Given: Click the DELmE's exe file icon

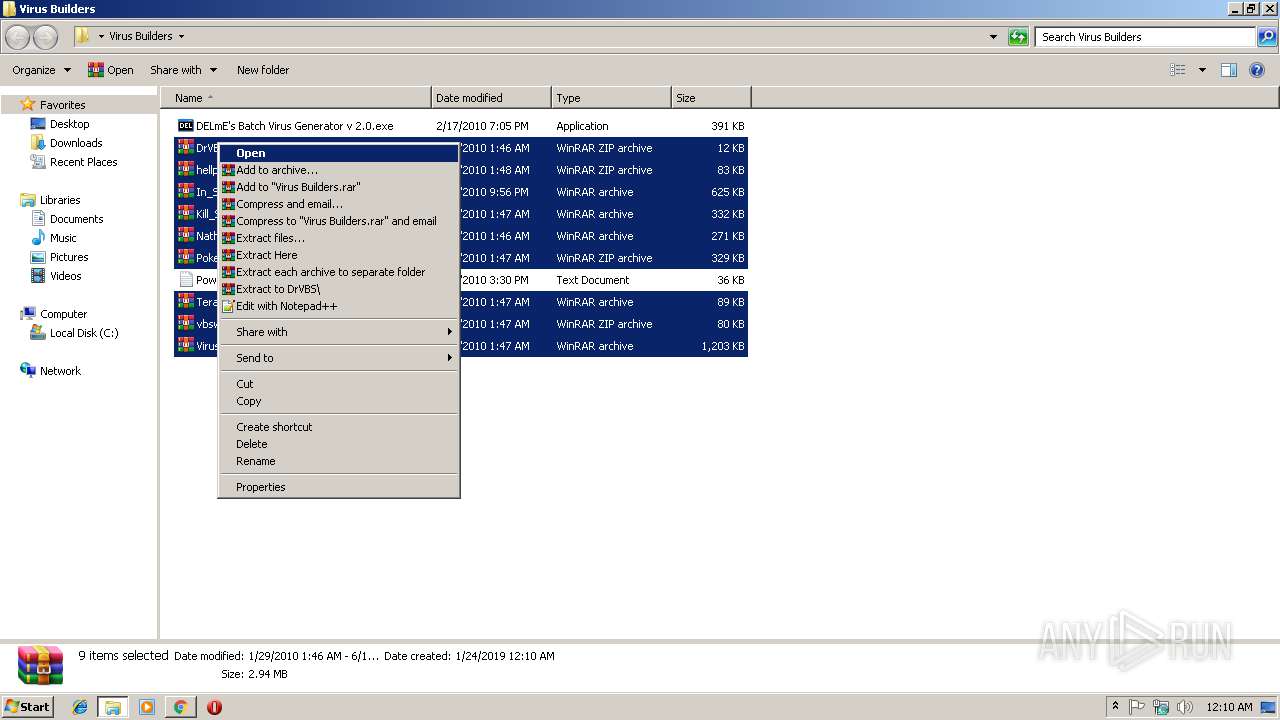Looking at the screenshot, I should click(185, 126).
